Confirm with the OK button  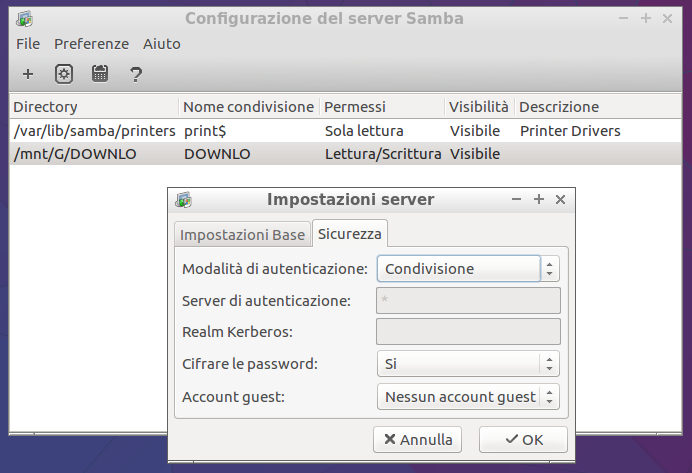pyautogui.click(x=523, y=439)
